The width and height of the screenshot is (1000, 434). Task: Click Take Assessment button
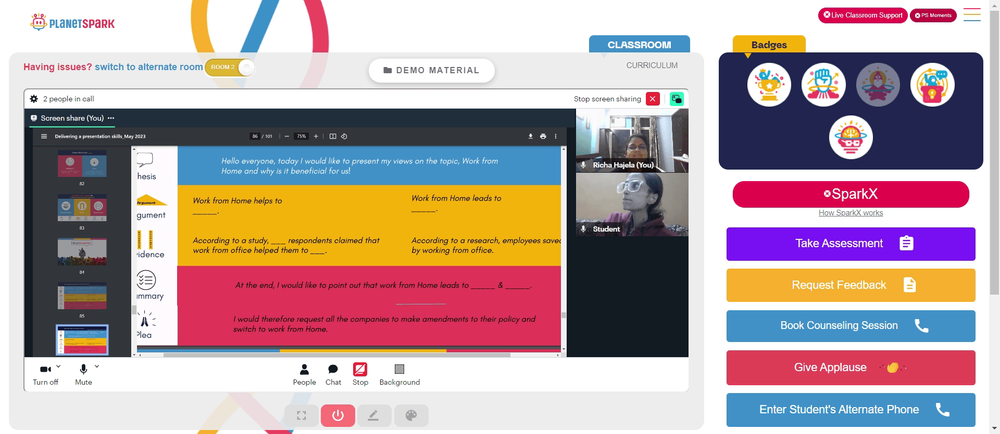pos(851,243)
